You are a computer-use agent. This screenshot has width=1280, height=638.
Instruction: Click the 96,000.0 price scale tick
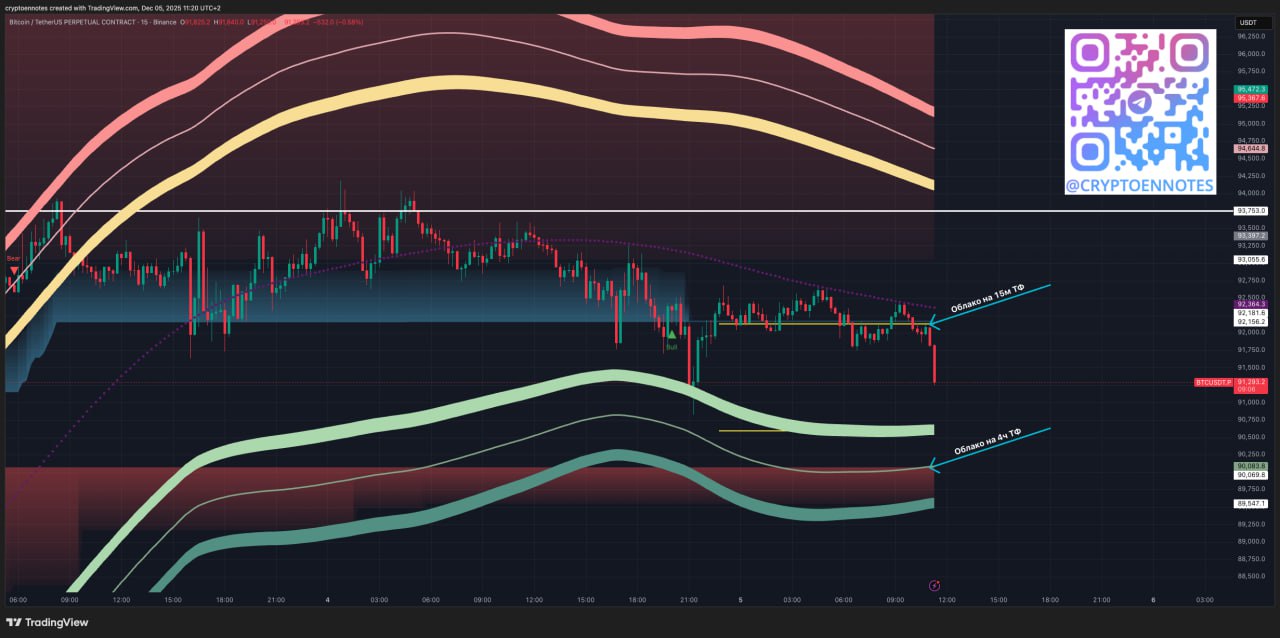pos(1251,53)
